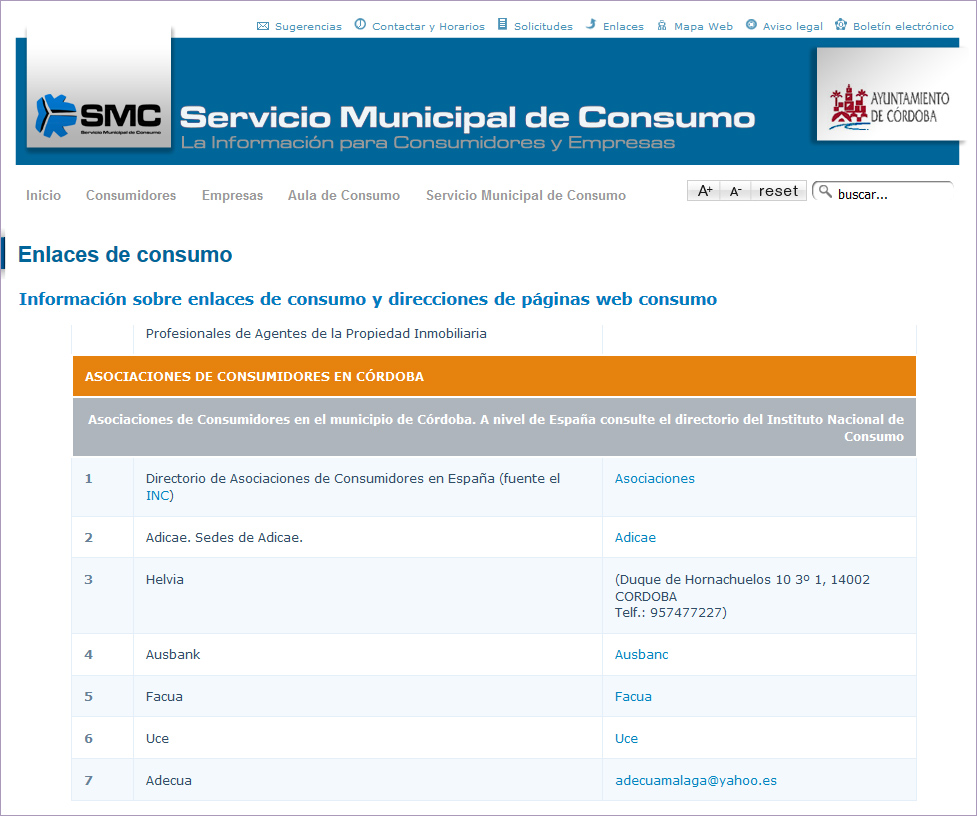This screenshot has height=816, width=977.
Task: Open the Consumidores menu
Action: (131, 196)
